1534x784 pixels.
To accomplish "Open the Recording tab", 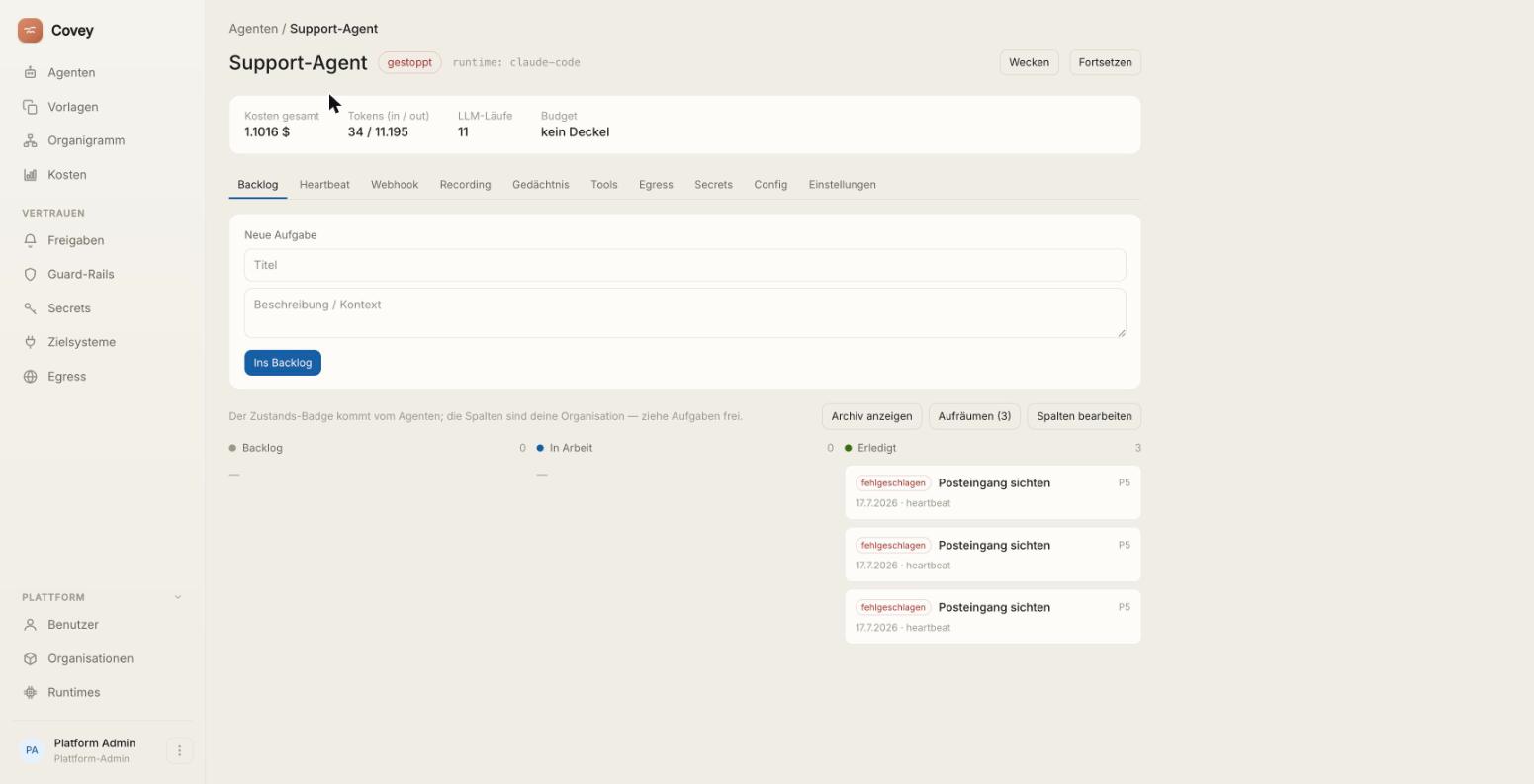I will click(465, 185).
